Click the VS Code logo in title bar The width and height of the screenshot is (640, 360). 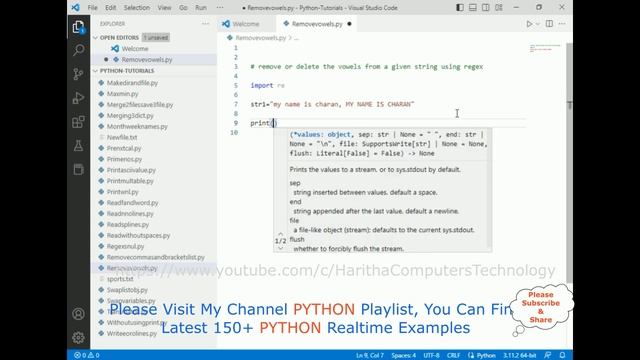click(76, 7)
